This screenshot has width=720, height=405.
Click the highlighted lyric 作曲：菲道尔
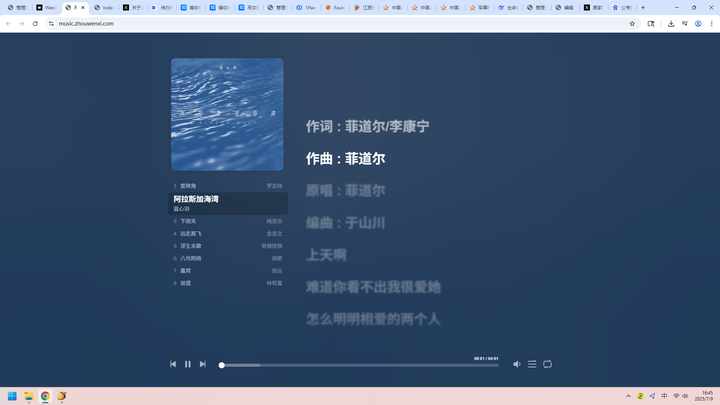point(346,159)
